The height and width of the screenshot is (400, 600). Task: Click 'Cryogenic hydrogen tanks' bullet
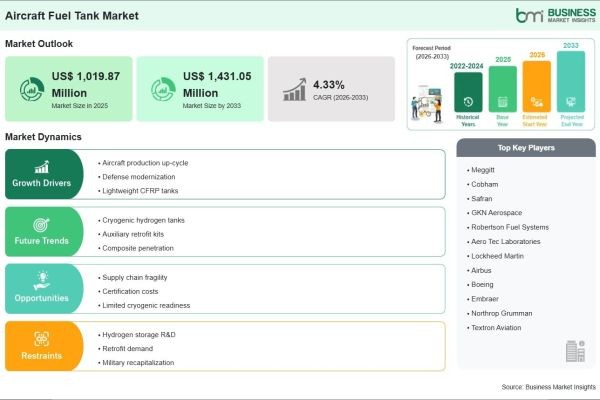point(141,220)
